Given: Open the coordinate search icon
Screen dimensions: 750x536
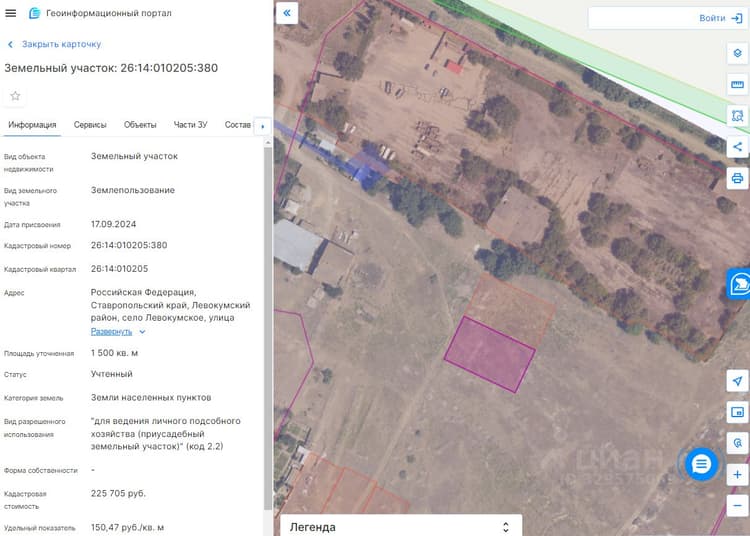Looking at the screenshot, I should click(737, 443).
